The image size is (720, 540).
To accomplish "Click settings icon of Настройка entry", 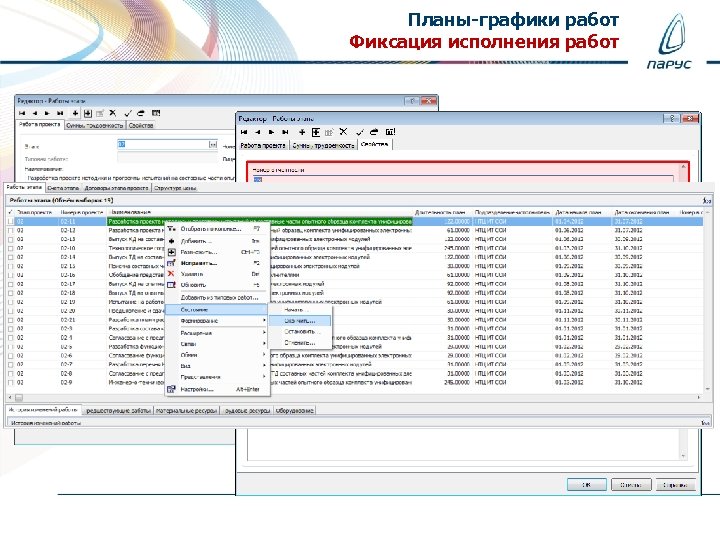I will pos(171,389).
